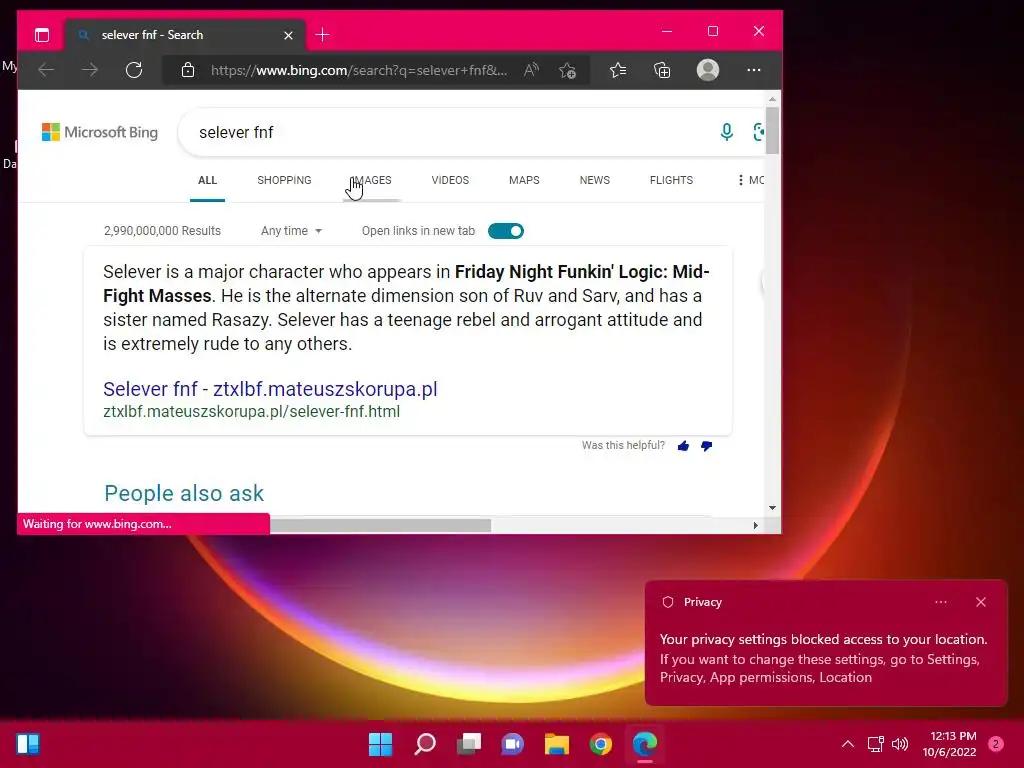Image resolution: width=1024 pixels, height=768 pixels.
Task: Dismiss the Privacy notification
Action: point(981,602)
